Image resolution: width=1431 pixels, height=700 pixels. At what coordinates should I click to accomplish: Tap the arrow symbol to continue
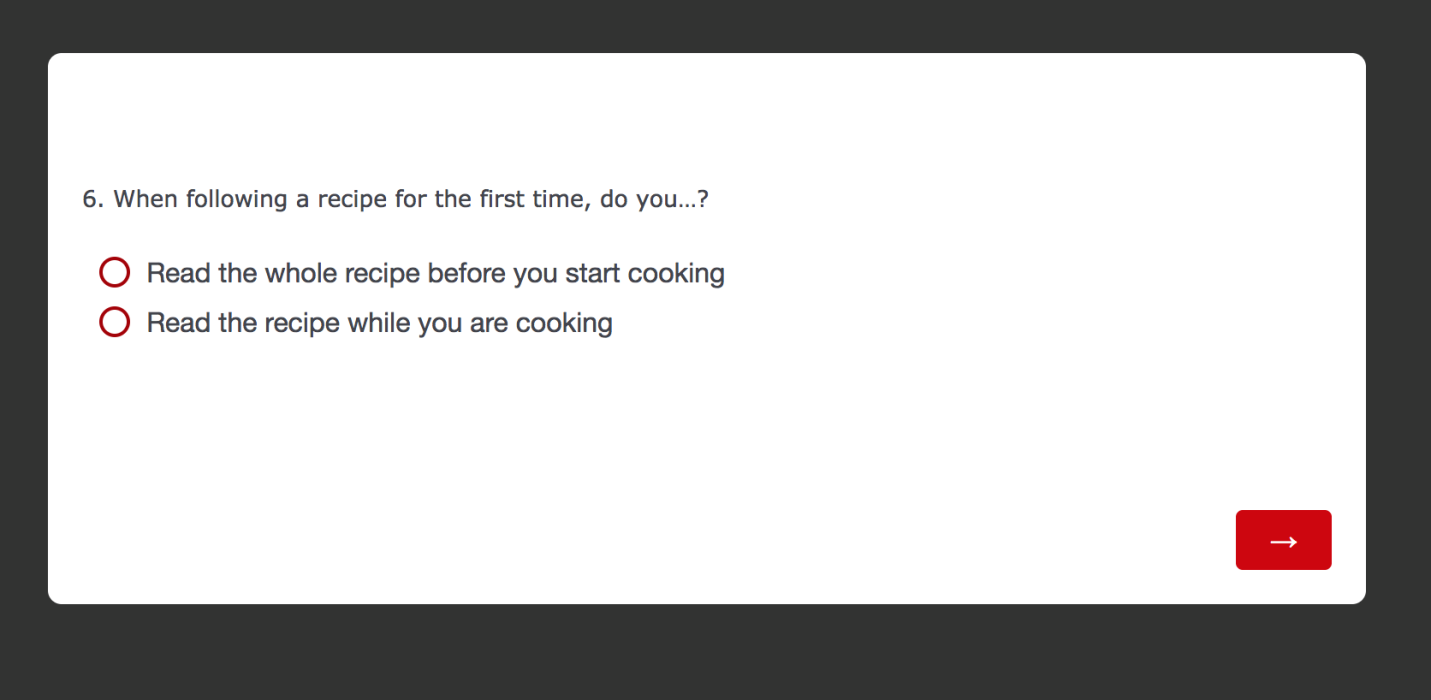[x=1283, y=541]
